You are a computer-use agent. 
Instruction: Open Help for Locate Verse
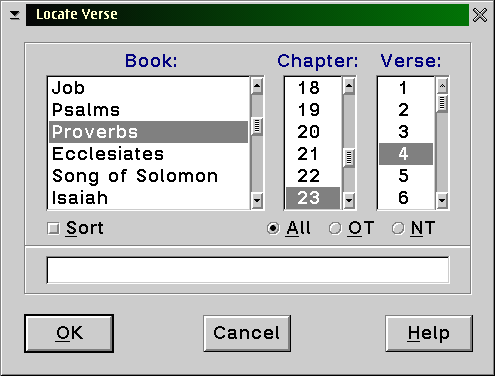pyautogui.click(x=429, y=333)
